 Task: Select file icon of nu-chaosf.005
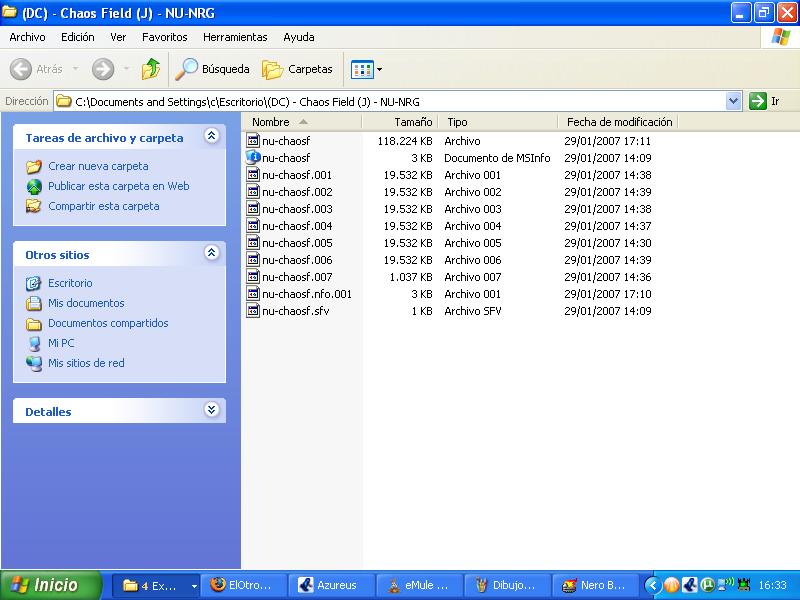pyautogui.click(x=253, y=242)
